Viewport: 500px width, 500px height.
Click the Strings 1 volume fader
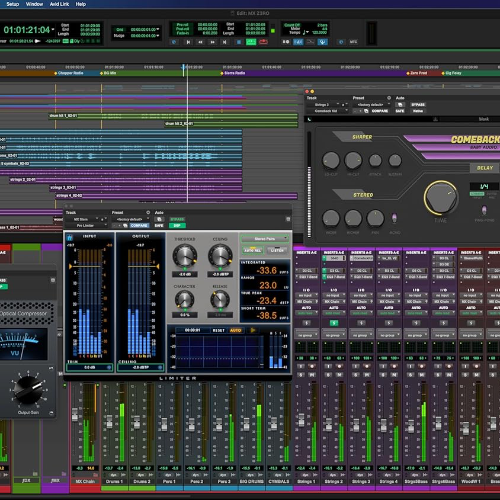click(301, 420)
